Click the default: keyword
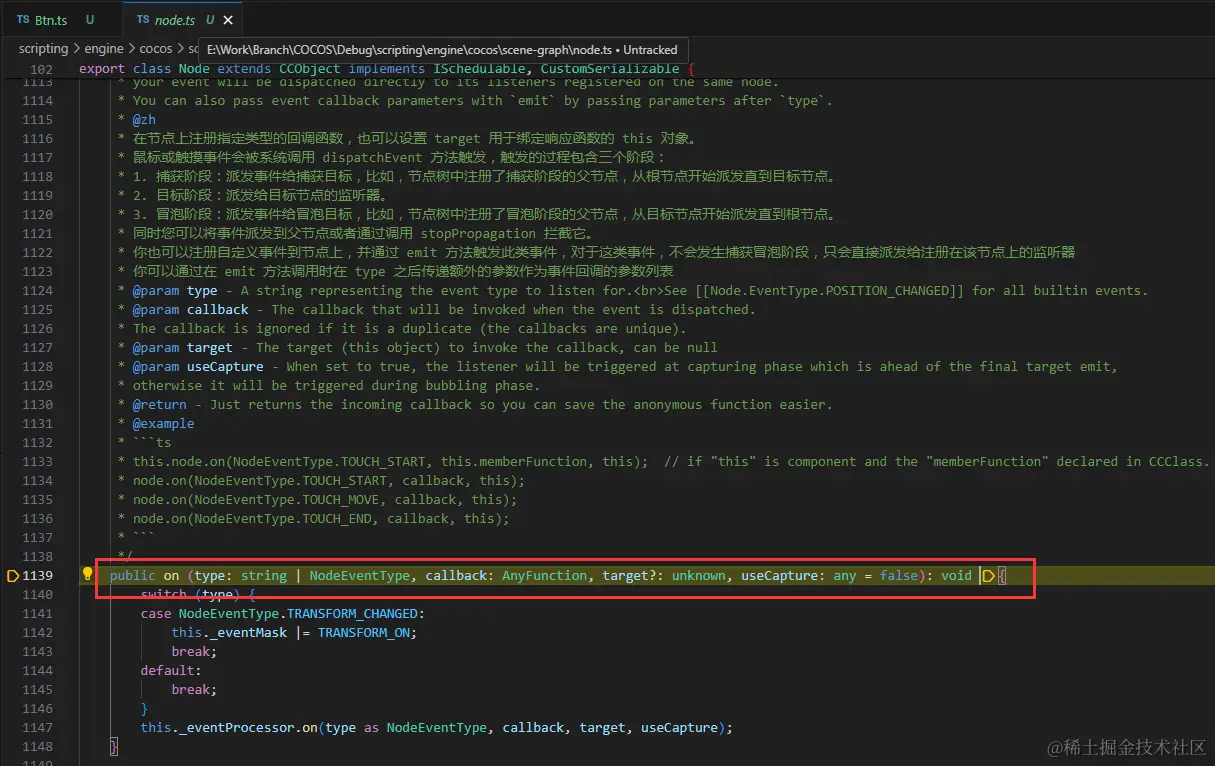Viewport: 1215px width, 766px height. tap(171, 671)
